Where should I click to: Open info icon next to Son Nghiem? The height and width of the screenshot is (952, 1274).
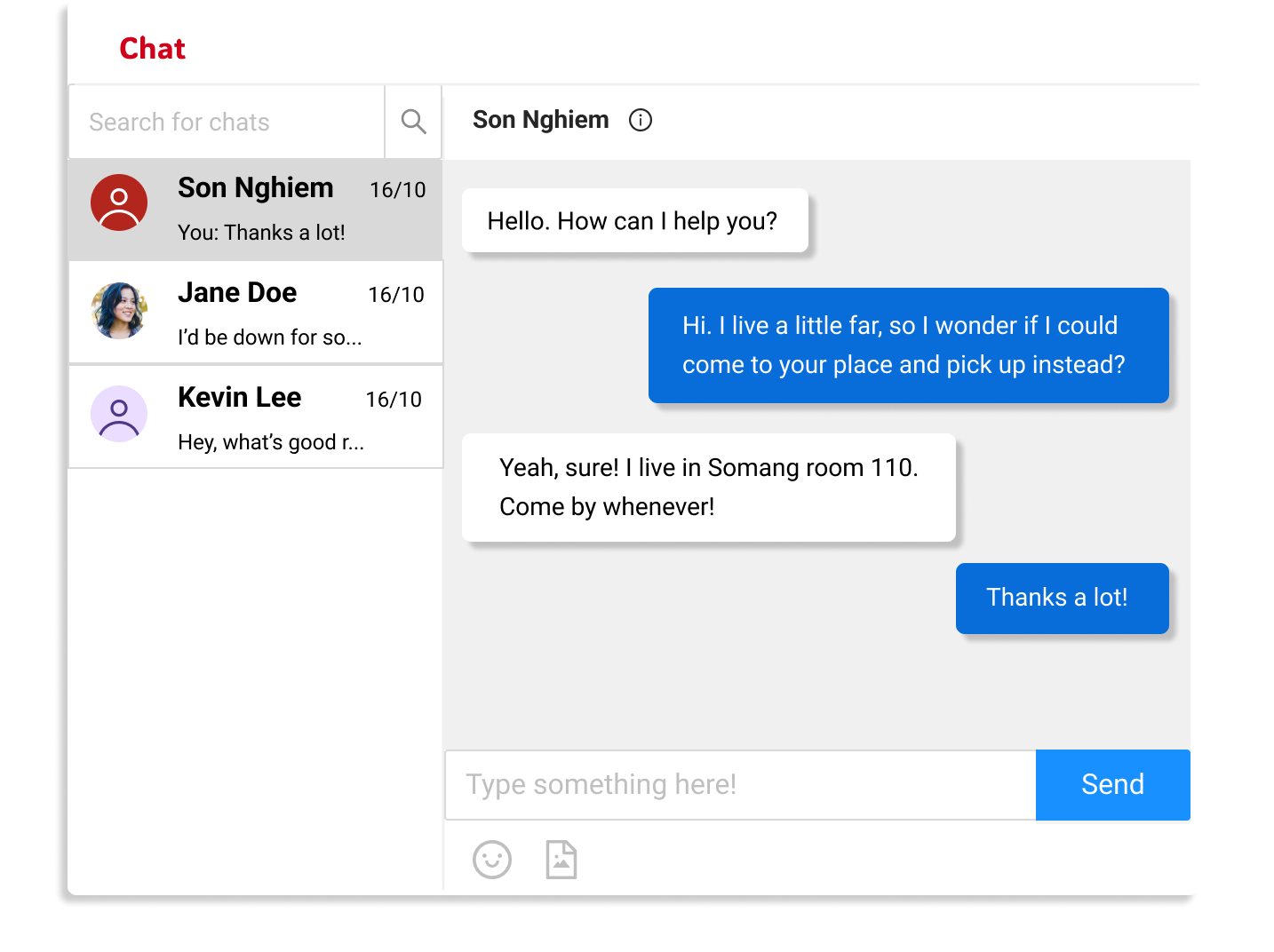(x=640, y=120)
